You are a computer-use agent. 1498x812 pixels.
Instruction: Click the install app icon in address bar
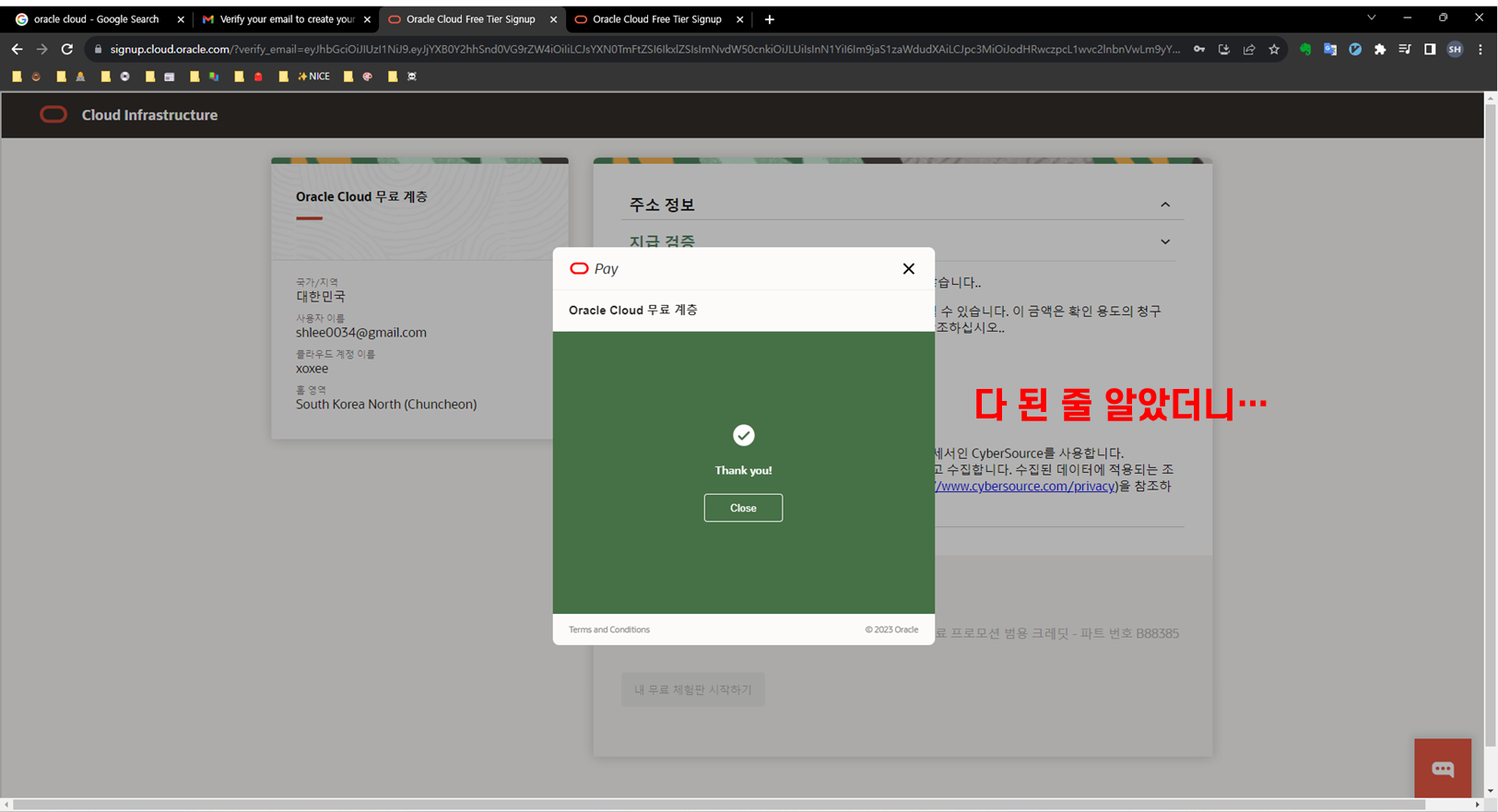click(x=1224, y=50)
